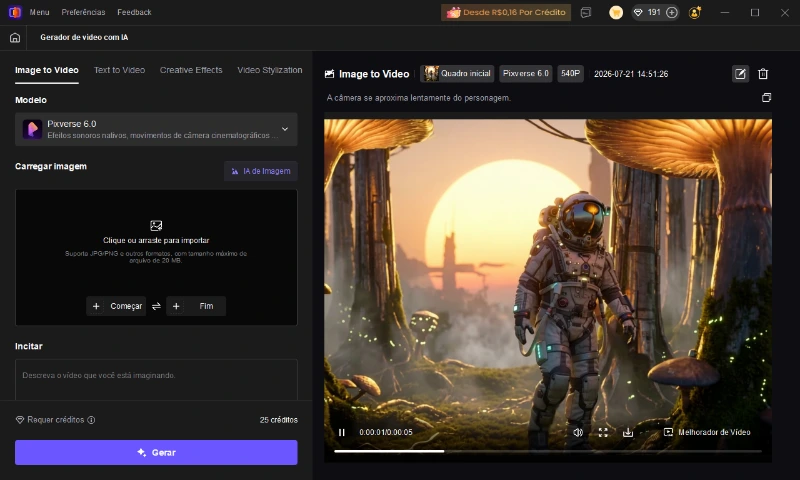Image resolution: width=800 pixels, height=480 pixels.
Task: Enter fullscreen video playback
Action: coord(603,432)
